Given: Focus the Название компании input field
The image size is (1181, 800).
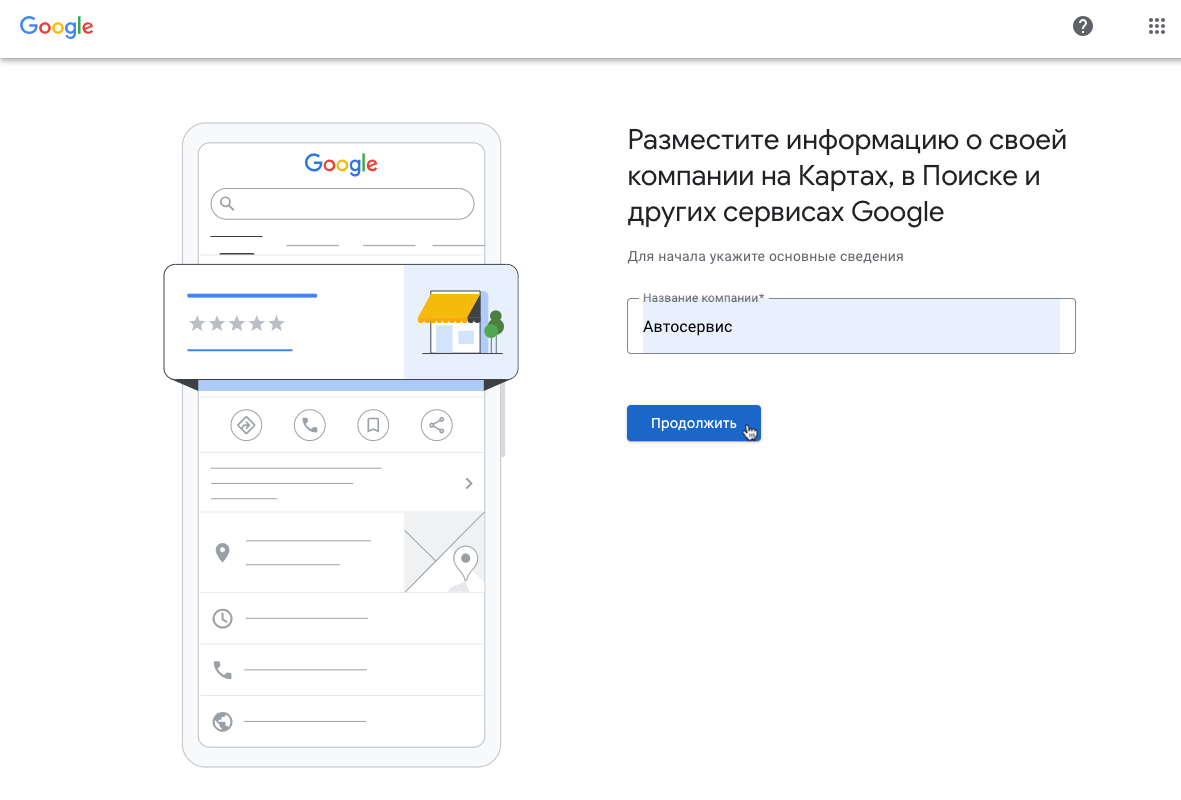Looking at the screenshot, I should [851, 326].
